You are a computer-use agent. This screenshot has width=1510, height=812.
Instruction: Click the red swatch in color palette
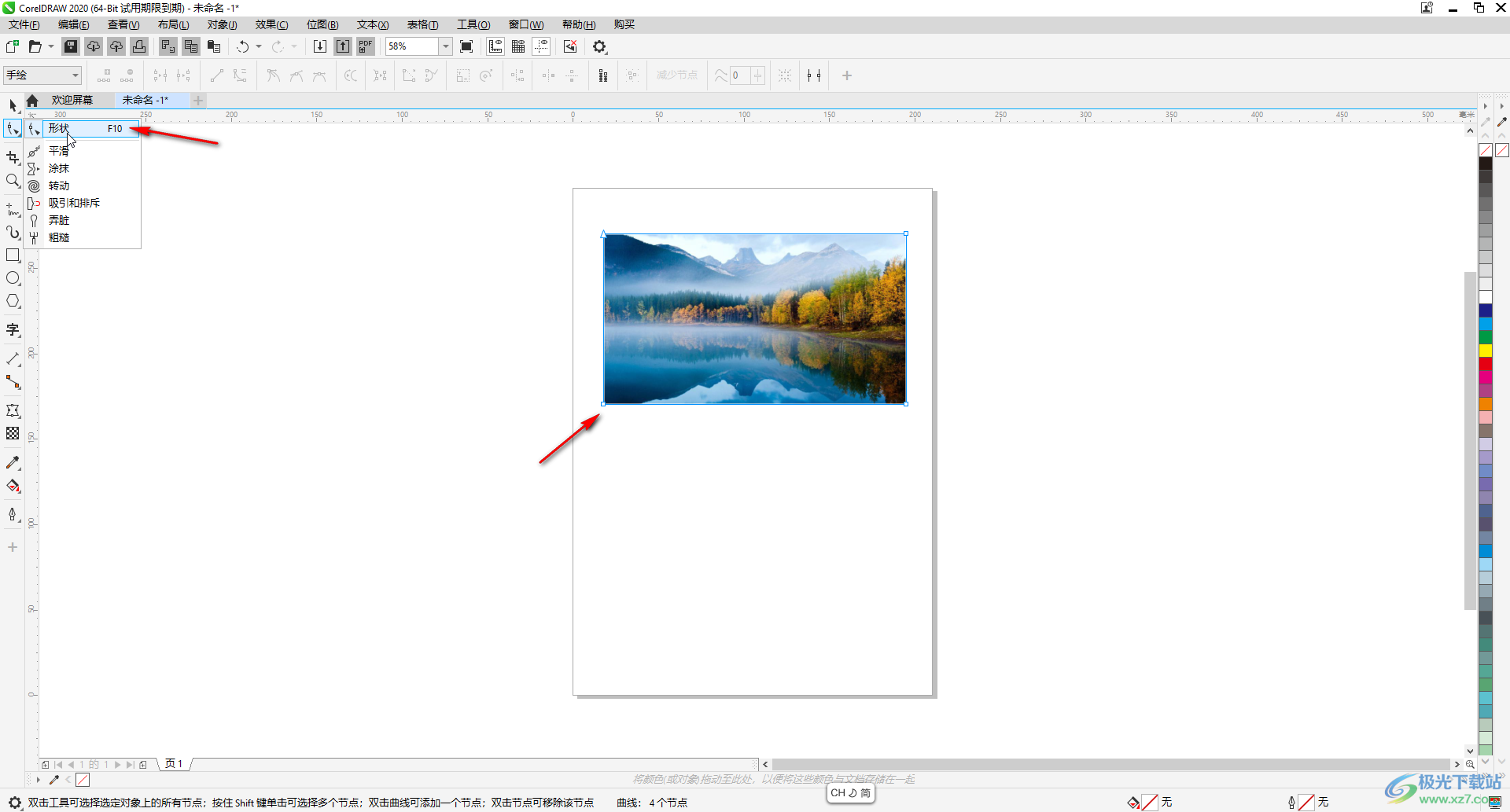click(1486, 363)
